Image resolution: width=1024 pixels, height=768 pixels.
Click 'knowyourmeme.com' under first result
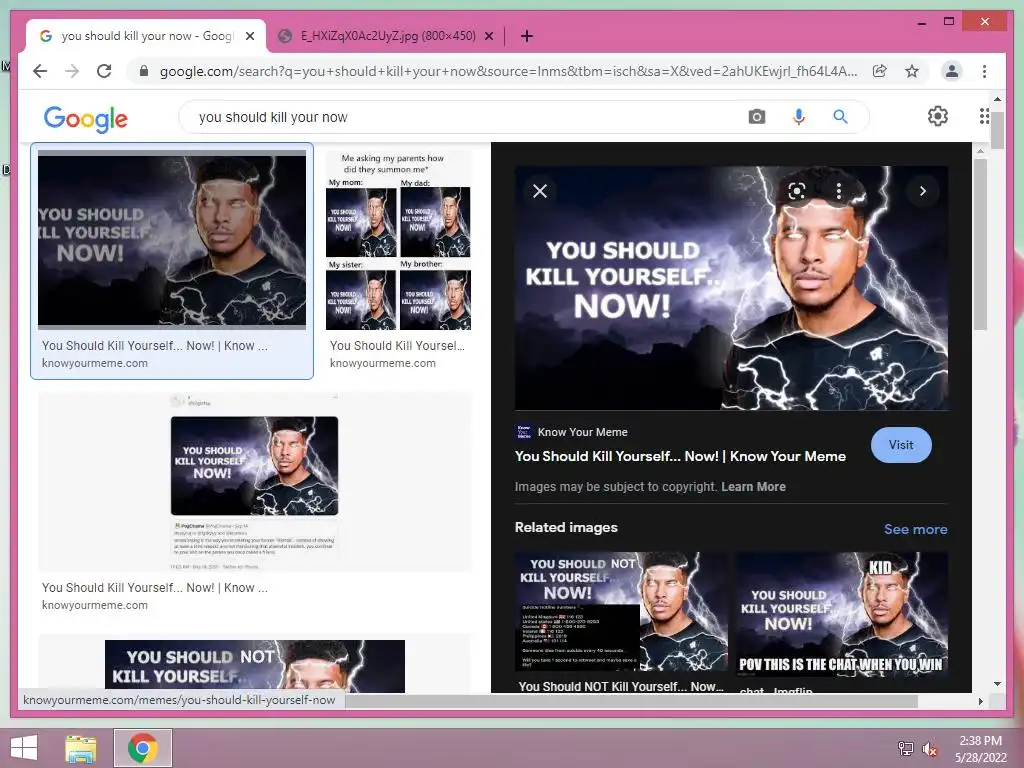coord(95,363)
